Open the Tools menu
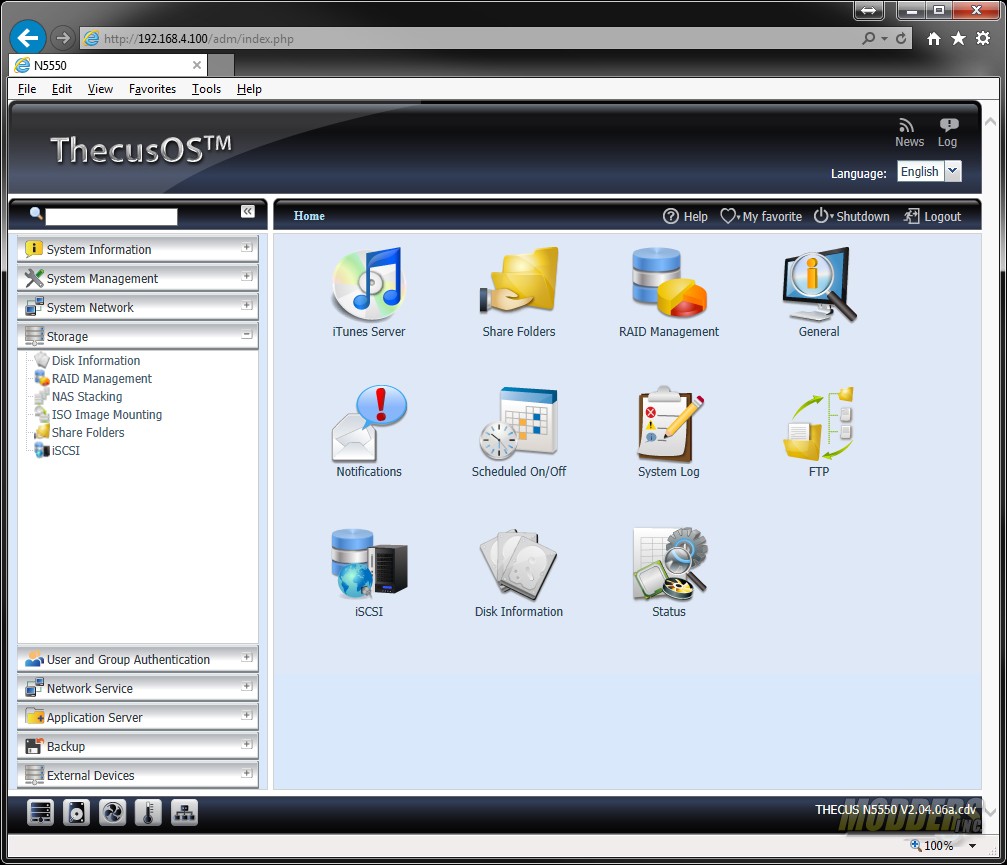Viewport: 1007px width, 865px height. pyautogui.click(x=206, y=89)
